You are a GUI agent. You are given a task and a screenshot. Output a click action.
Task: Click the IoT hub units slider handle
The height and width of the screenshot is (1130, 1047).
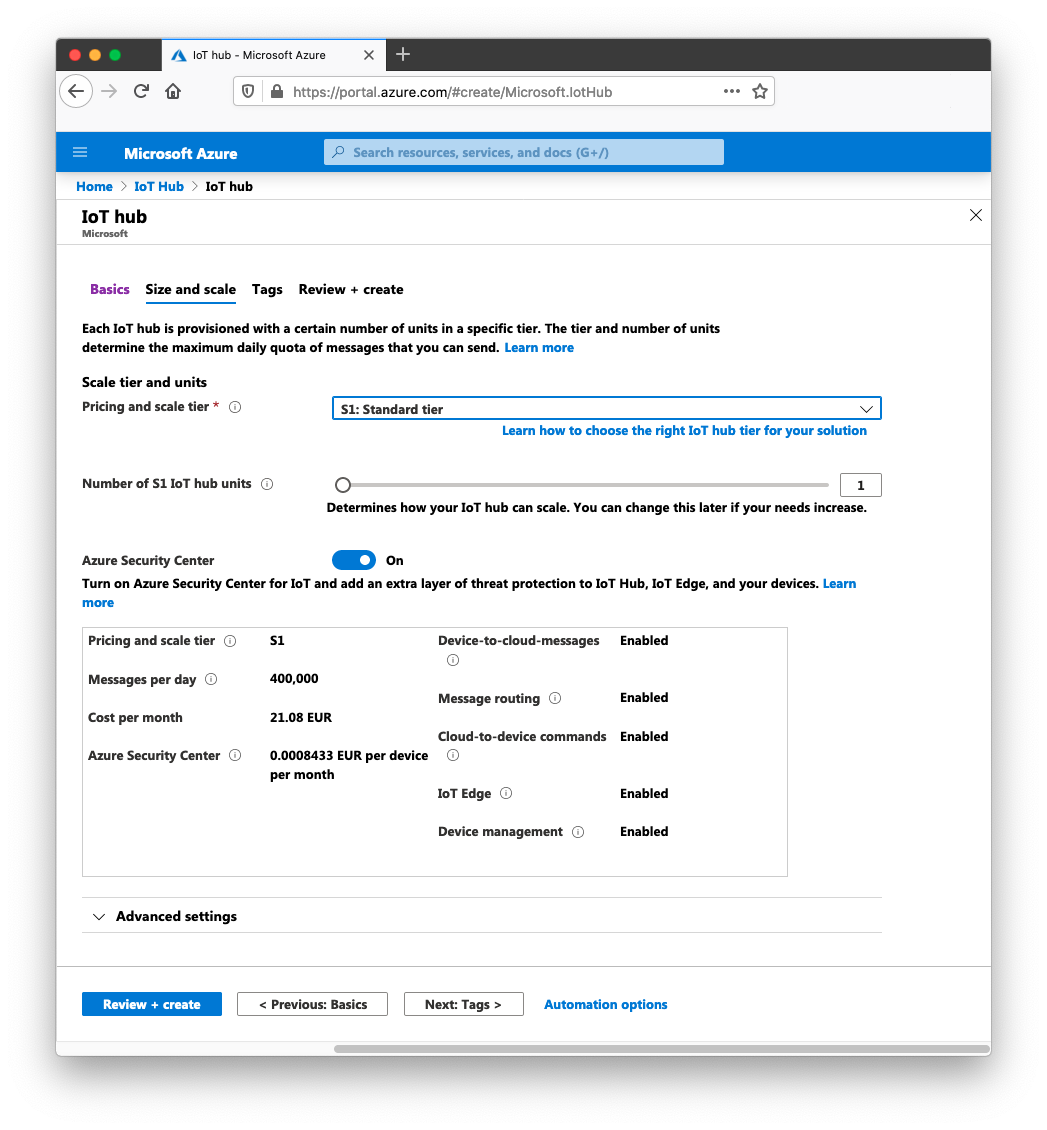click(343, 485)
